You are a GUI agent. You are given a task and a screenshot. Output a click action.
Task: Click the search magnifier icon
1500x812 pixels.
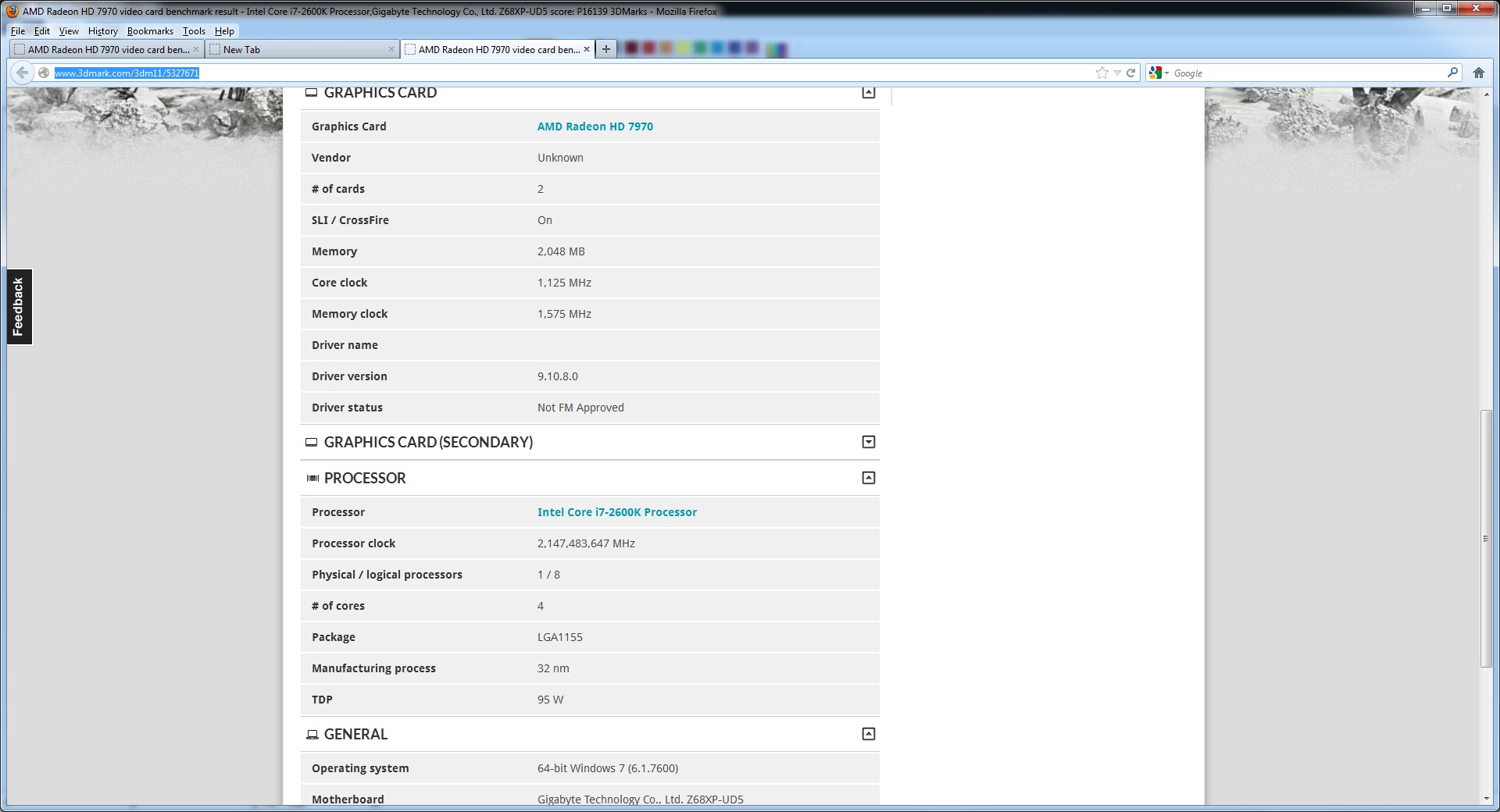(x=1452, y=73)
